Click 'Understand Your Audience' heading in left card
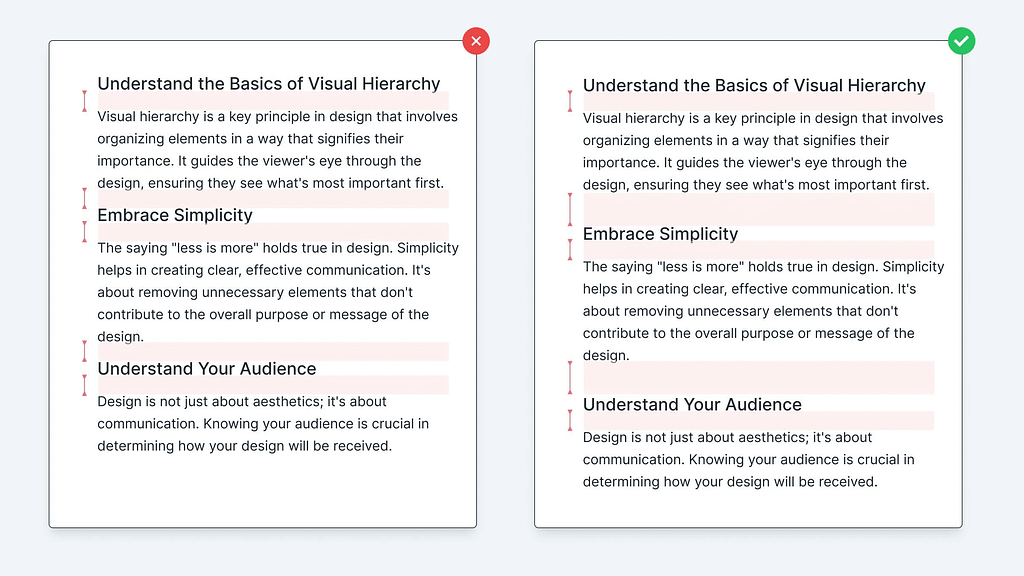 [x=207, y=368]
